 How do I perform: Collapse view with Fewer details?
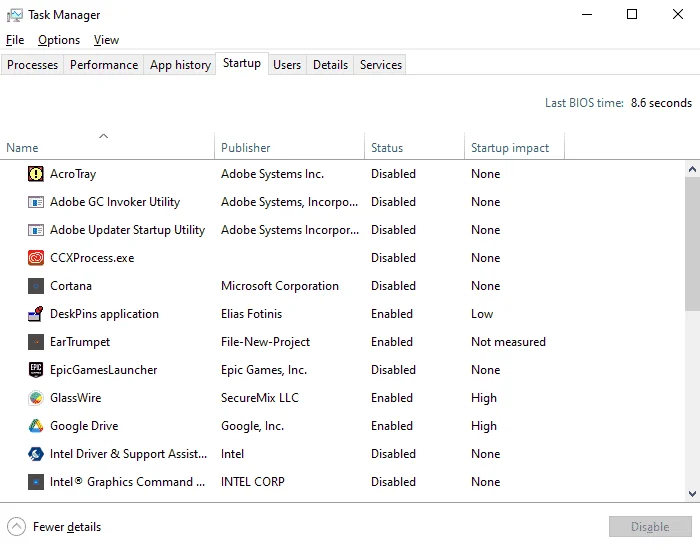click(54, 527)
